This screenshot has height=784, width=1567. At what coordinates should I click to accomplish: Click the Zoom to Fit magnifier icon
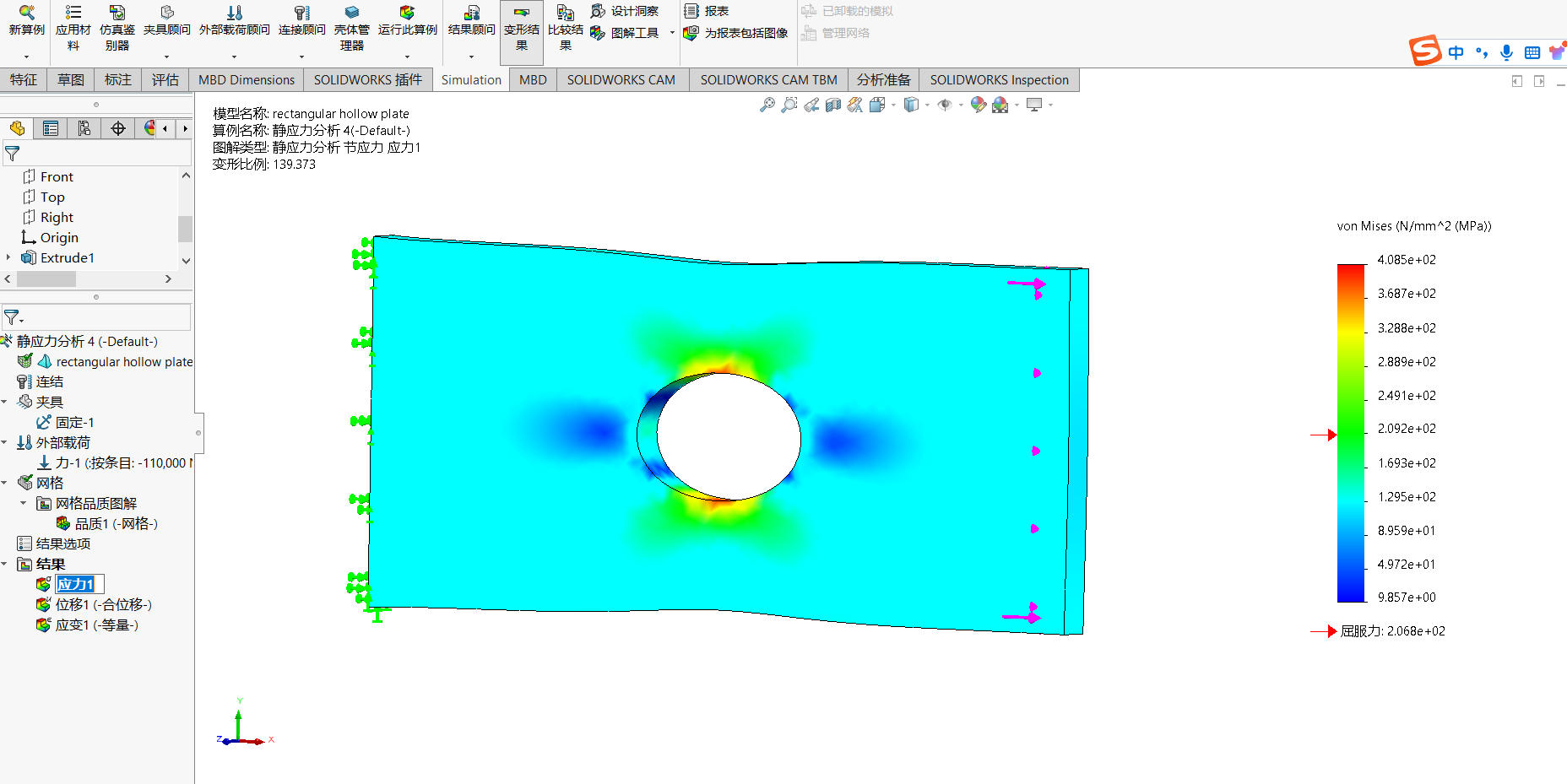point(767,105)
